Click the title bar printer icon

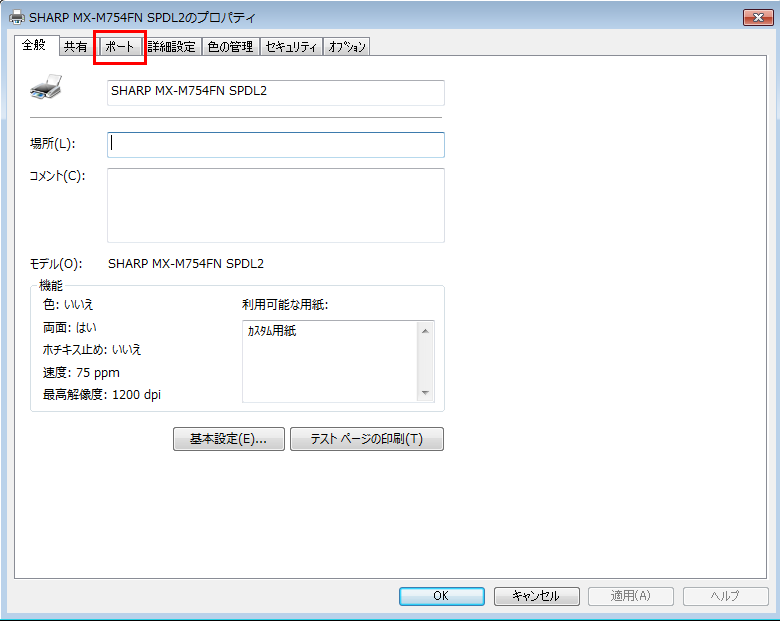click(17, 17)
